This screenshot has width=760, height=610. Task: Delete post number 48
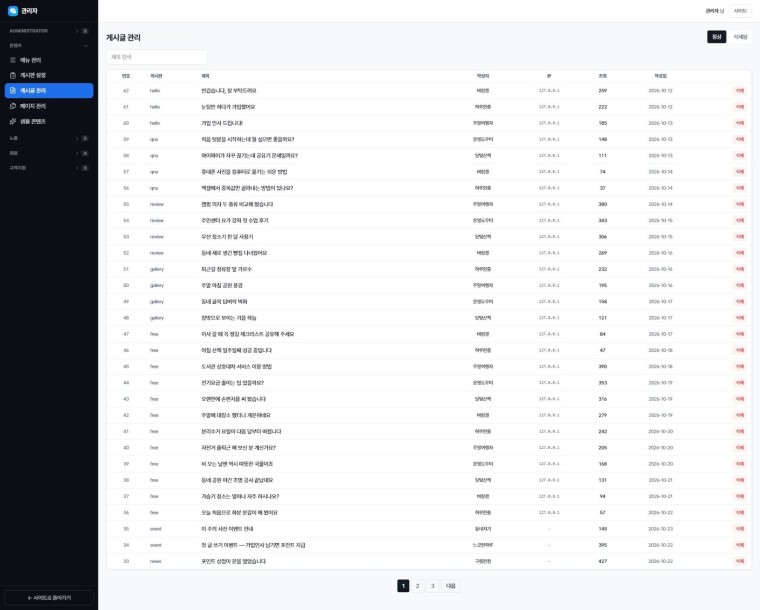click(740, 318)
